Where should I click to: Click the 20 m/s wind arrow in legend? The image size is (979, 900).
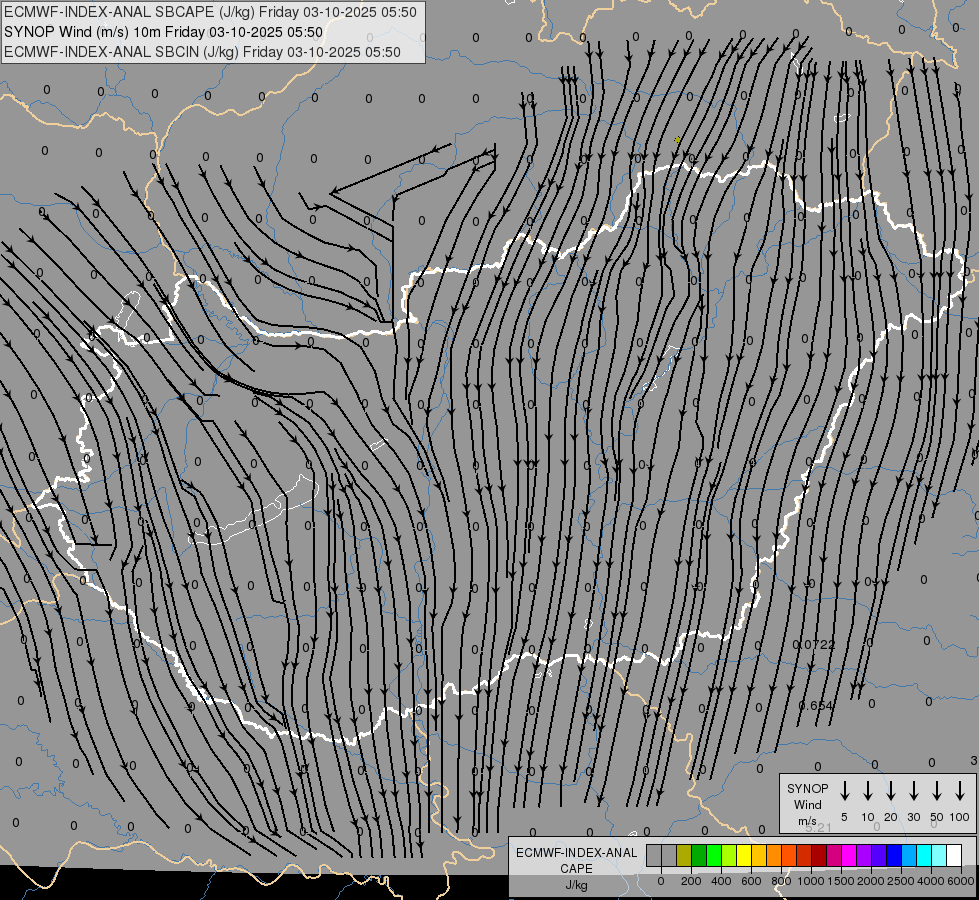click(x=891, y=791)
